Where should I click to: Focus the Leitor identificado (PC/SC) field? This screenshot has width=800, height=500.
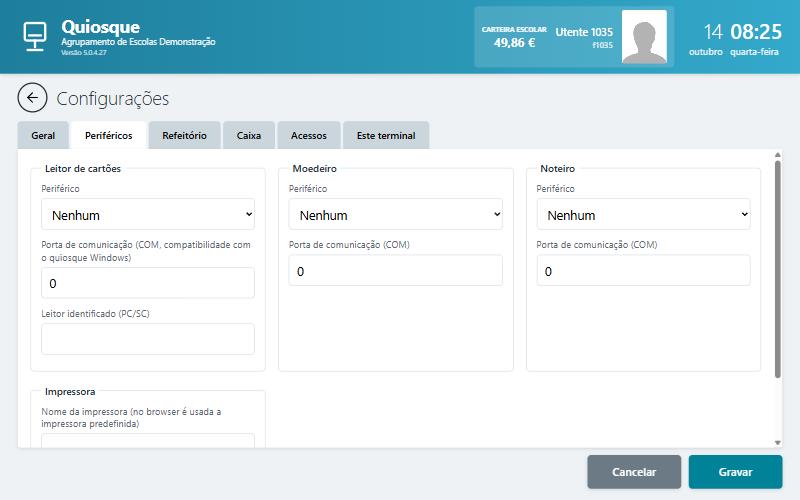(x=148, y=339)
